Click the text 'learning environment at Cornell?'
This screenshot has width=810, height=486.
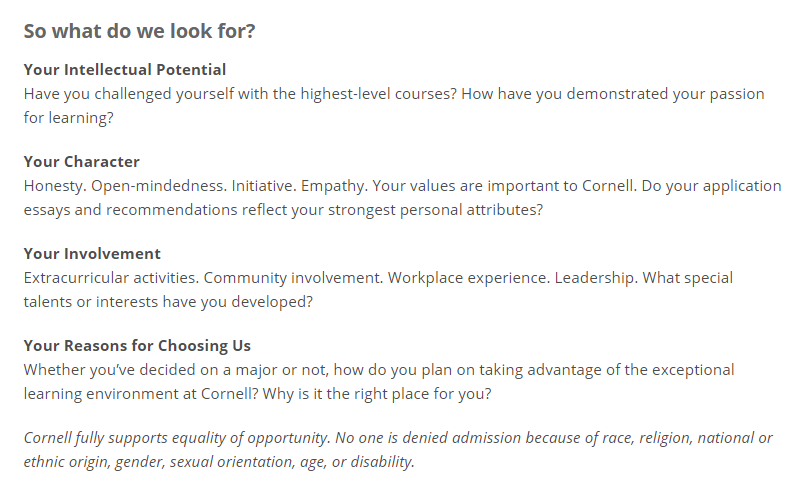(141, 394)
